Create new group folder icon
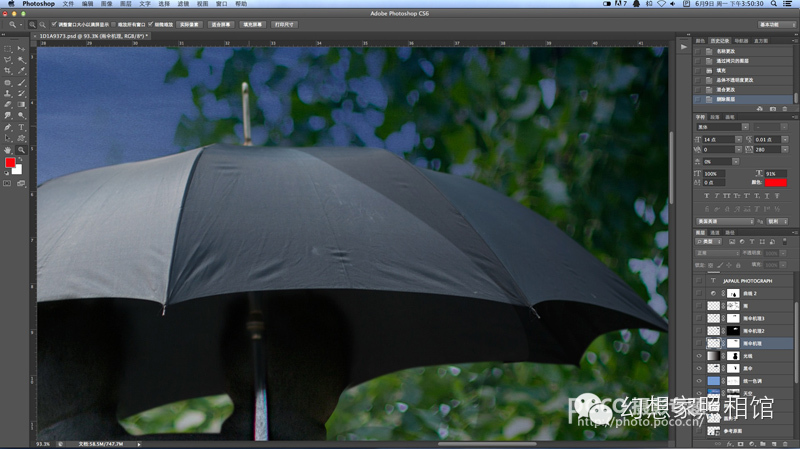Image resolution: width=800 pixels, height=449 pixels. pyautogui.click(x=763, y=444)
